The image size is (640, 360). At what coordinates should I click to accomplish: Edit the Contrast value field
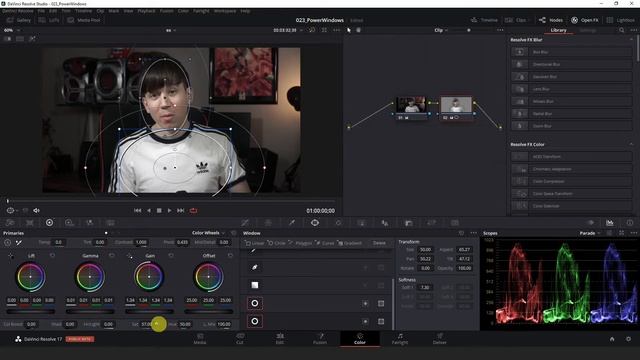coord(141,242)
